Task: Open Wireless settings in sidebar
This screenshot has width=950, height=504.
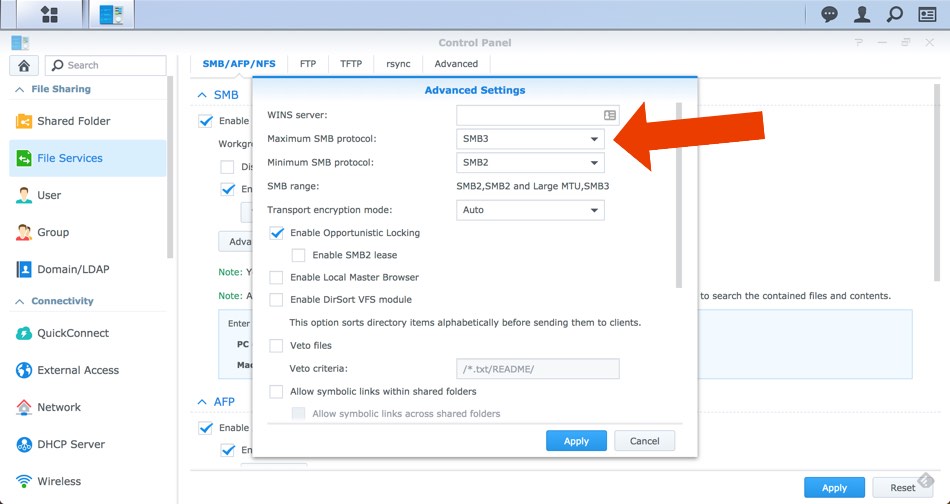Action: (x=88, y=481)
